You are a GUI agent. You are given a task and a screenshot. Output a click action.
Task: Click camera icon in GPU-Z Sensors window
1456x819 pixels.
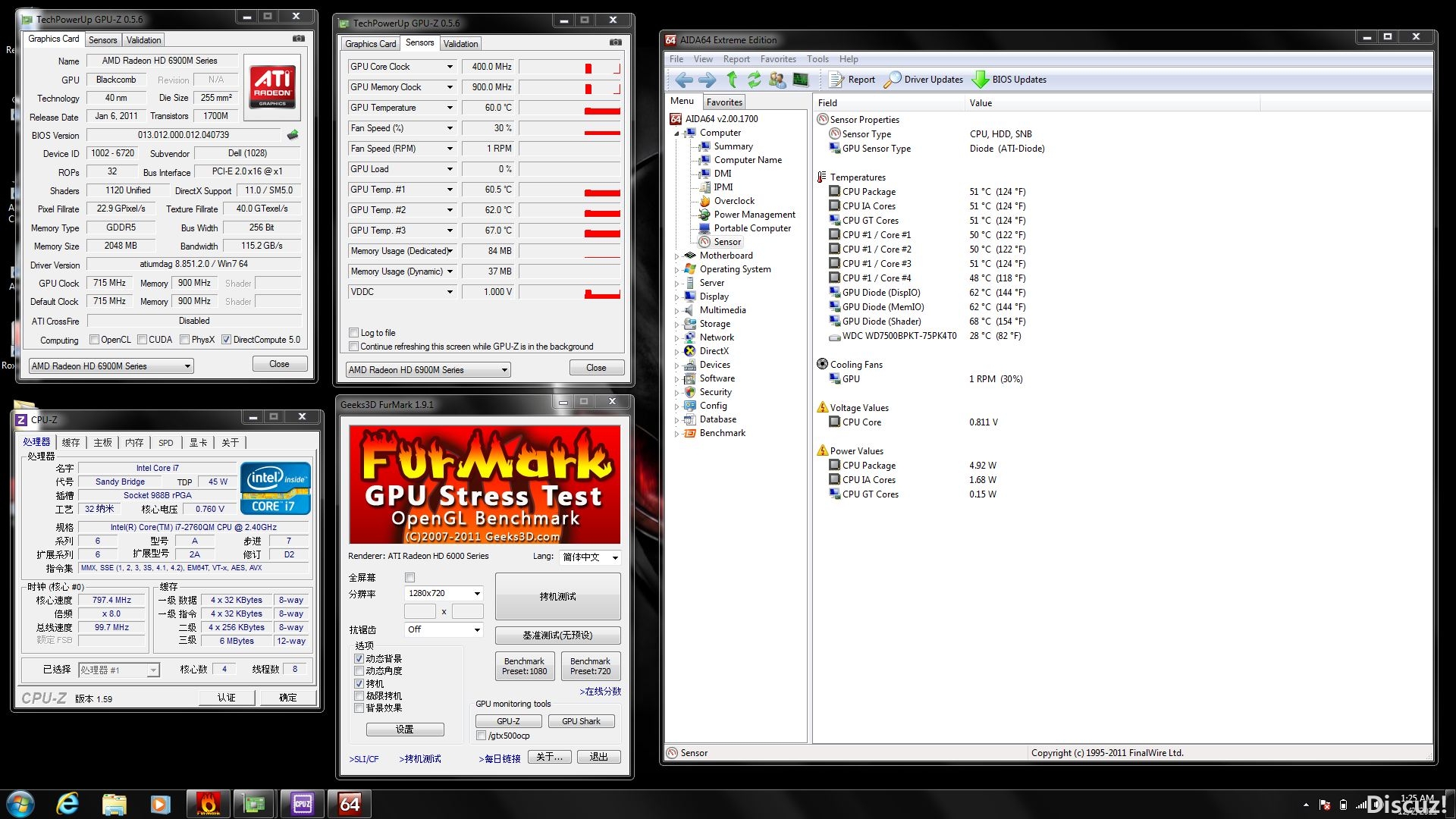point(616,42)
